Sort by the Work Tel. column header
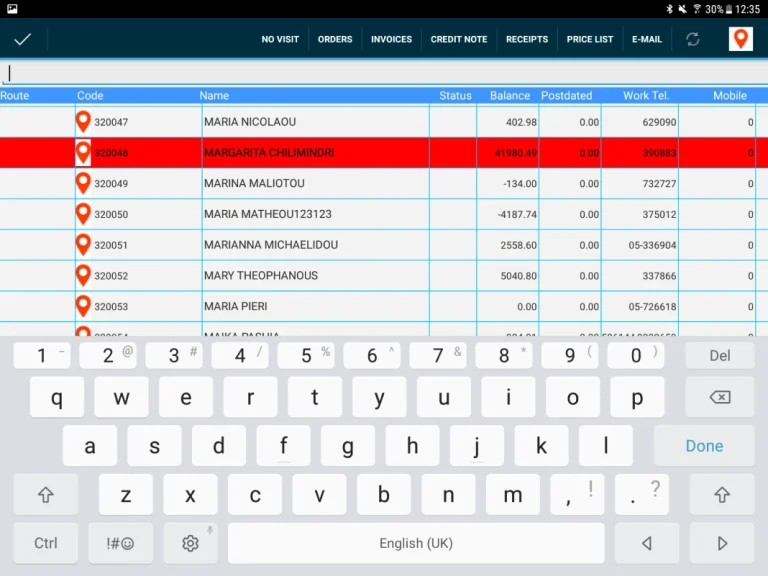The width and height of the screenshot is (768, 576). [x=646, y=96]
